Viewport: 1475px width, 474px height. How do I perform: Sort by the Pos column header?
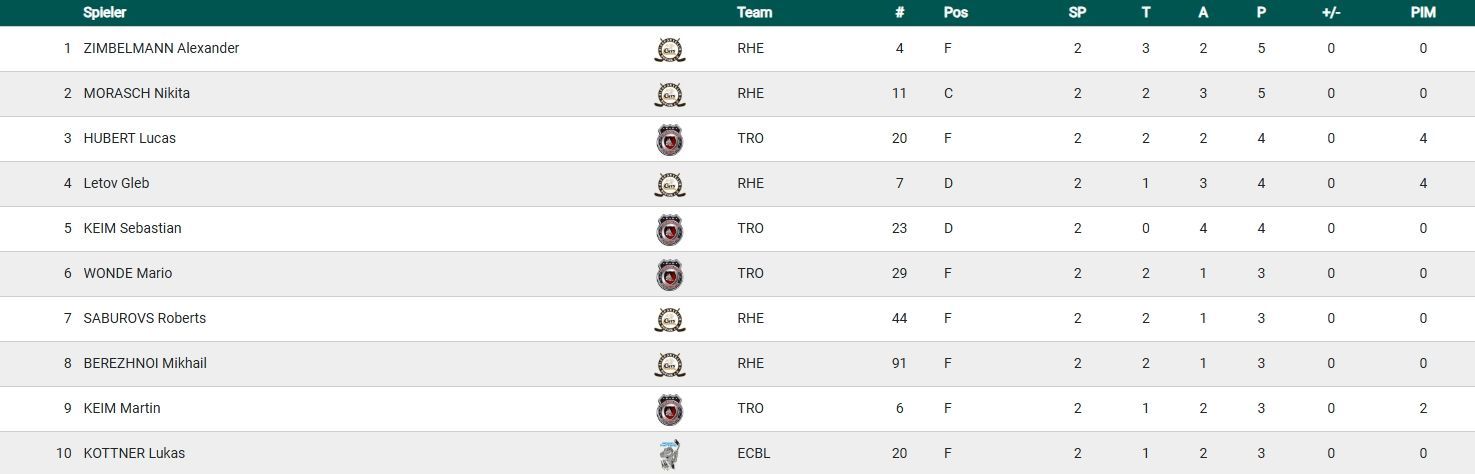tap(955, 13)
